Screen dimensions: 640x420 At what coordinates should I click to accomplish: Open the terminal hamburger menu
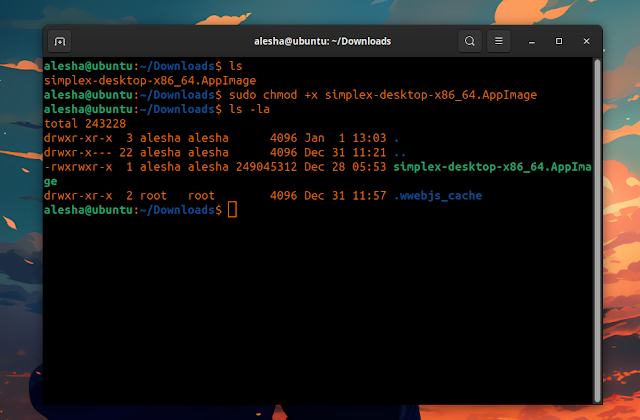tap(498, 41)
